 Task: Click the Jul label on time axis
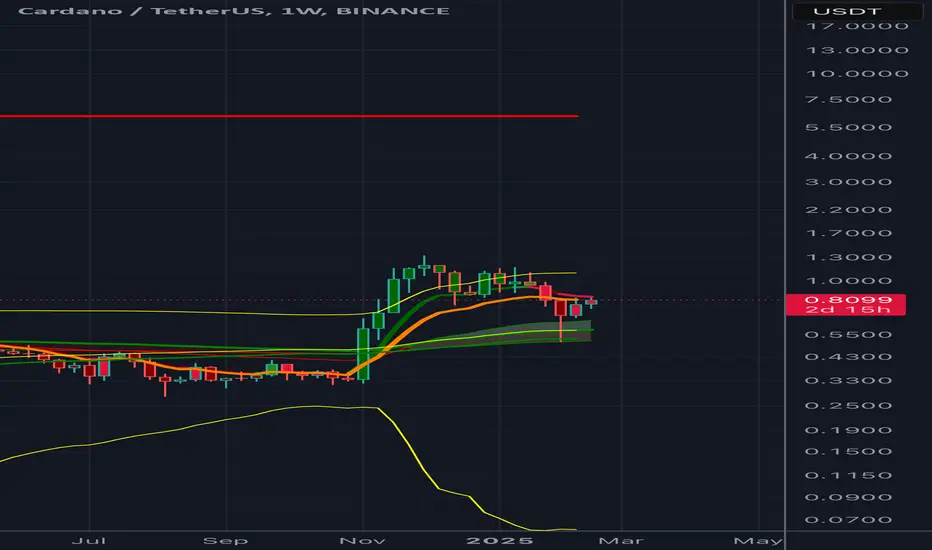pos(89,540)
